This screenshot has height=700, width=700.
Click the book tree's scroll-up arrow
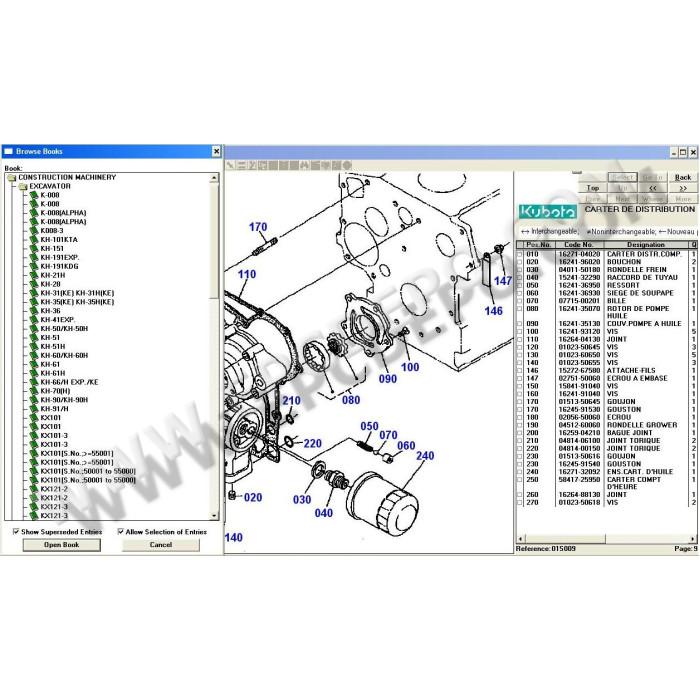pyautogui.click(x=214, y=178)
